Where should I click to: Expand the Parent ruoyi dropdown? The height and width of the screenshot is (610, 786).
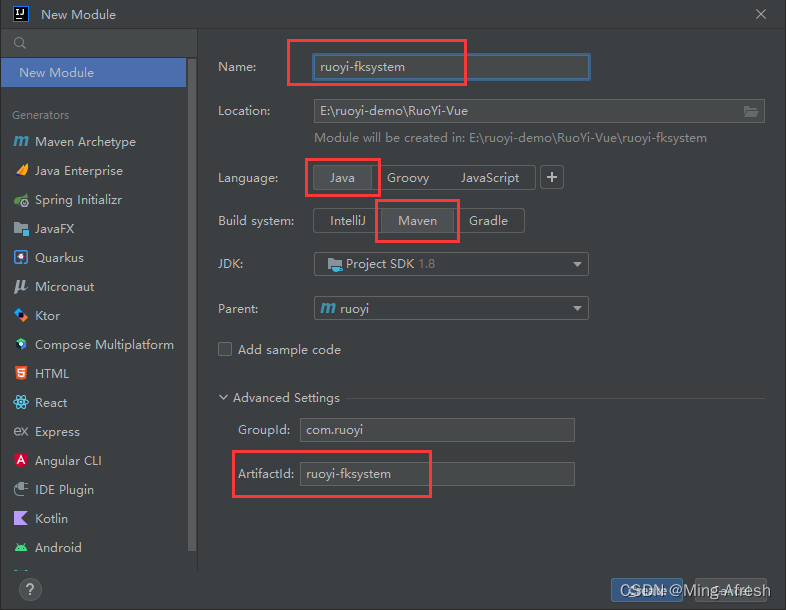[x=451, y=309]
